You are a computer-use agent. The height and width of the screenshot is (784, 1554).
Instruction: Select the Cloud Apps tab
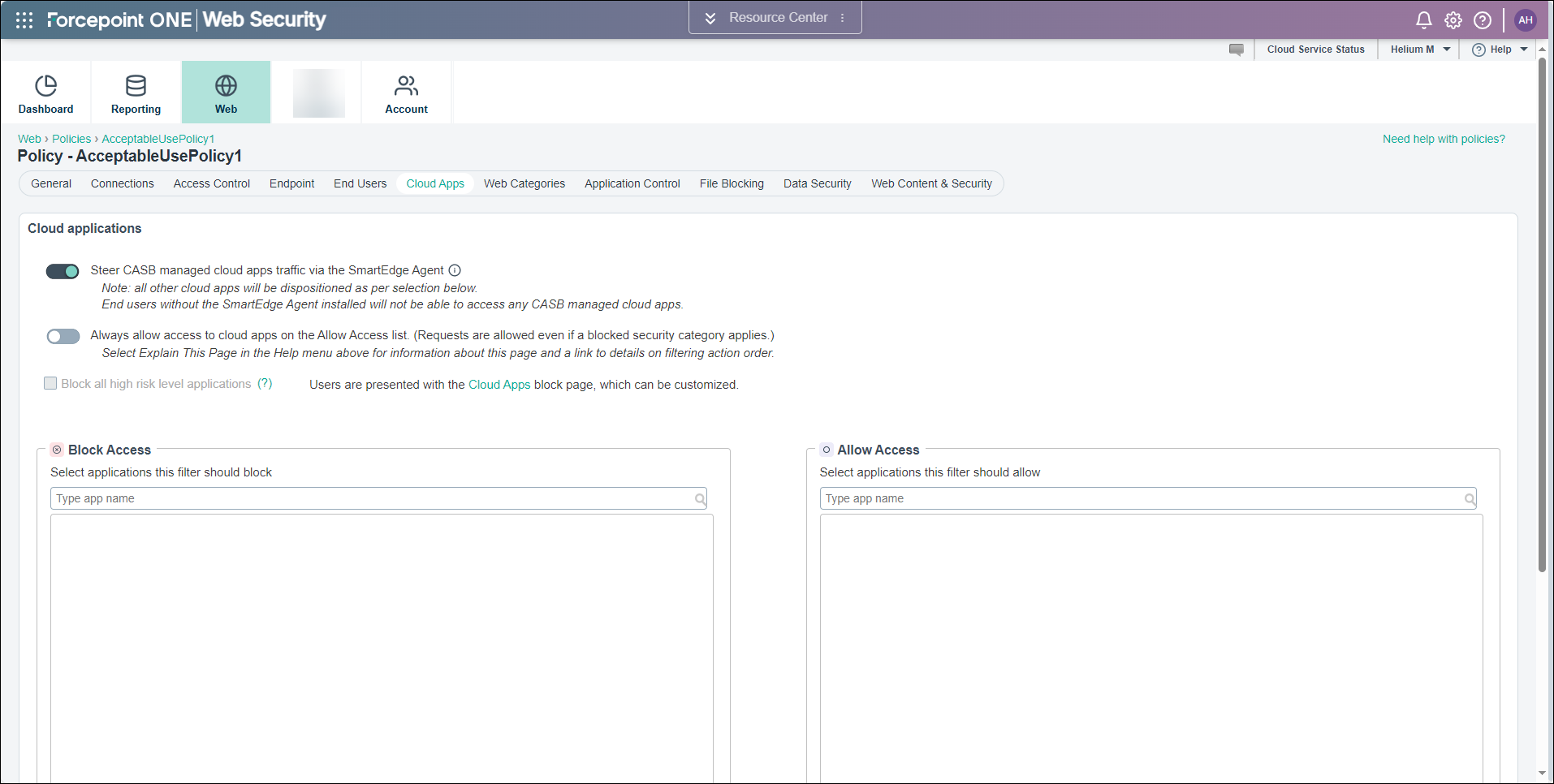[435, 183]
